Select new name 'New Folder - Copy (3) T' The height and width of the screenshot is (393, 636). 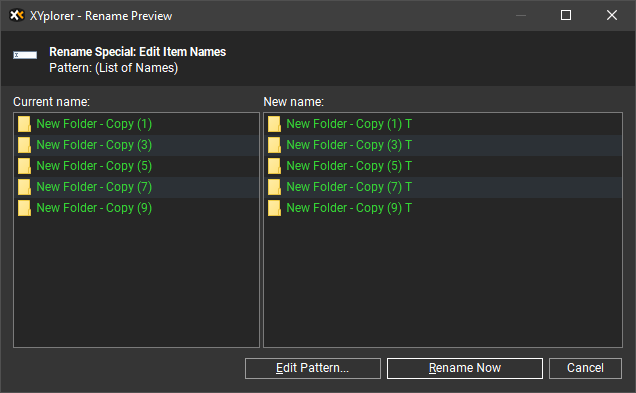click(443, 145)
